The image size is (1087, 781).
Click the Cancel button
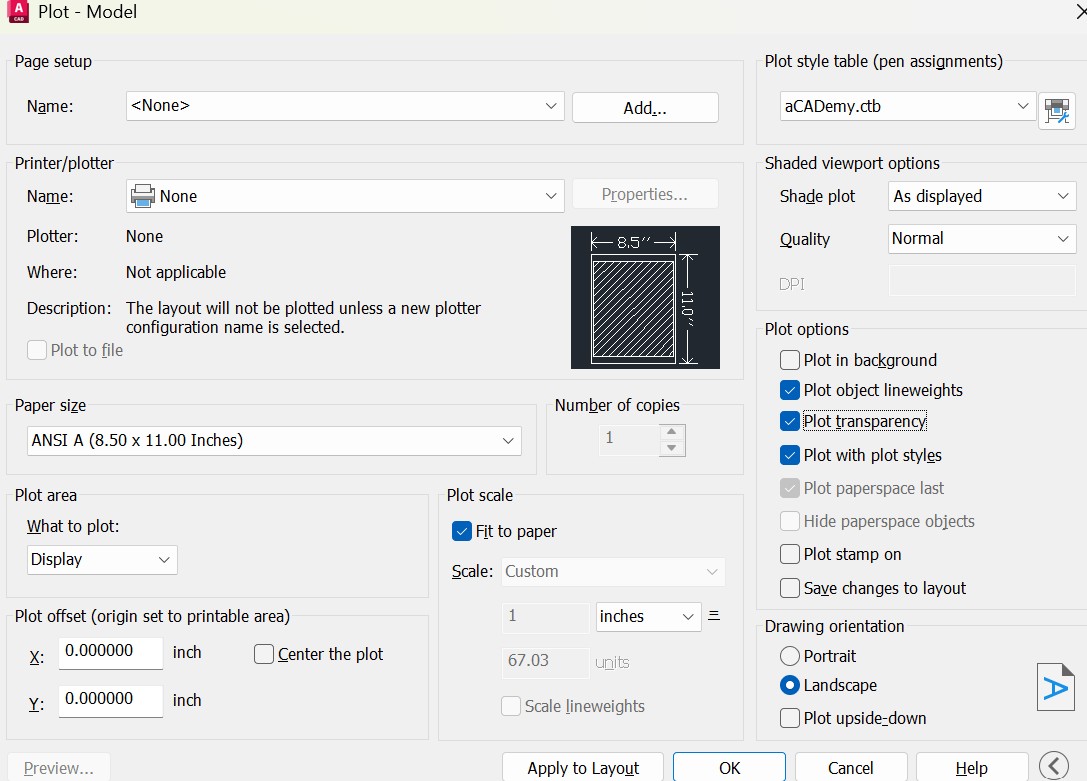pyautogui.click(x=851, y=768)
